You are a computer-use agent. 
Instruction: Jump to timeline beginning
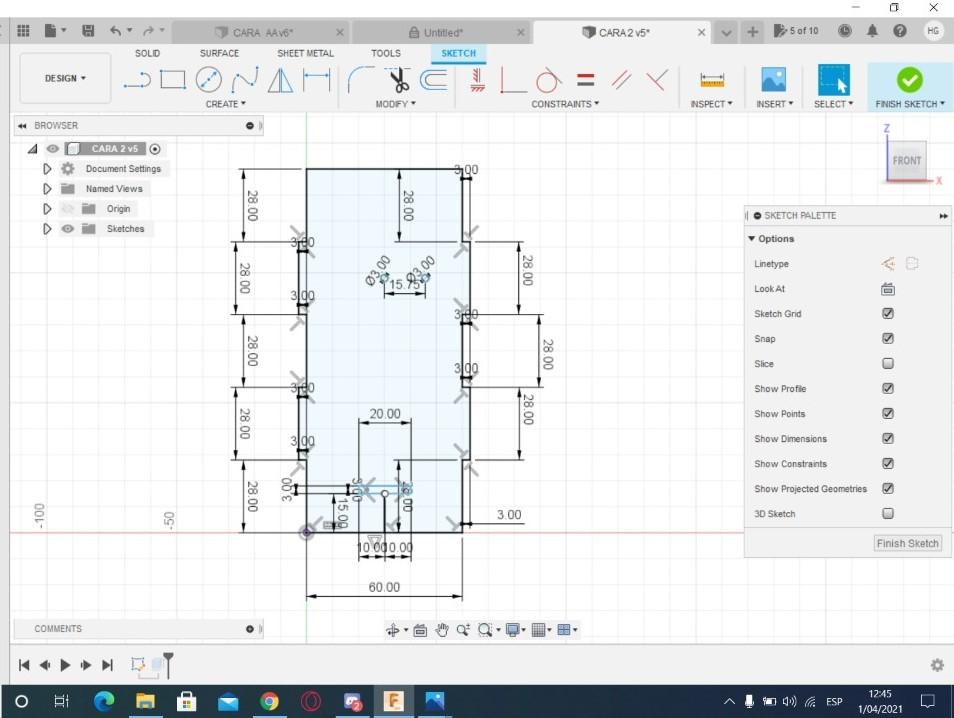pyautogui.click(x=24, y=665)
